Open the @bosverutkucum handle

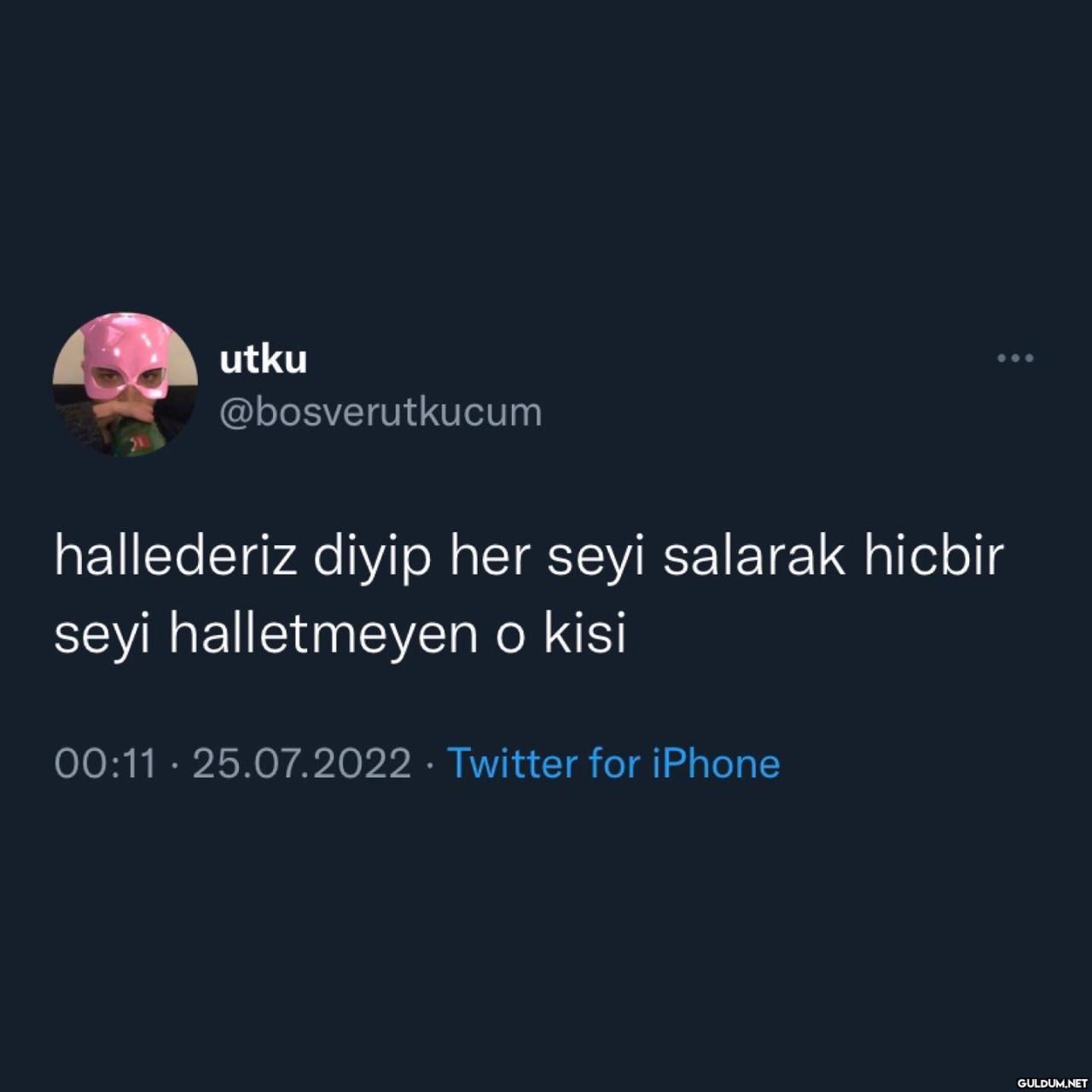point(380,412)
